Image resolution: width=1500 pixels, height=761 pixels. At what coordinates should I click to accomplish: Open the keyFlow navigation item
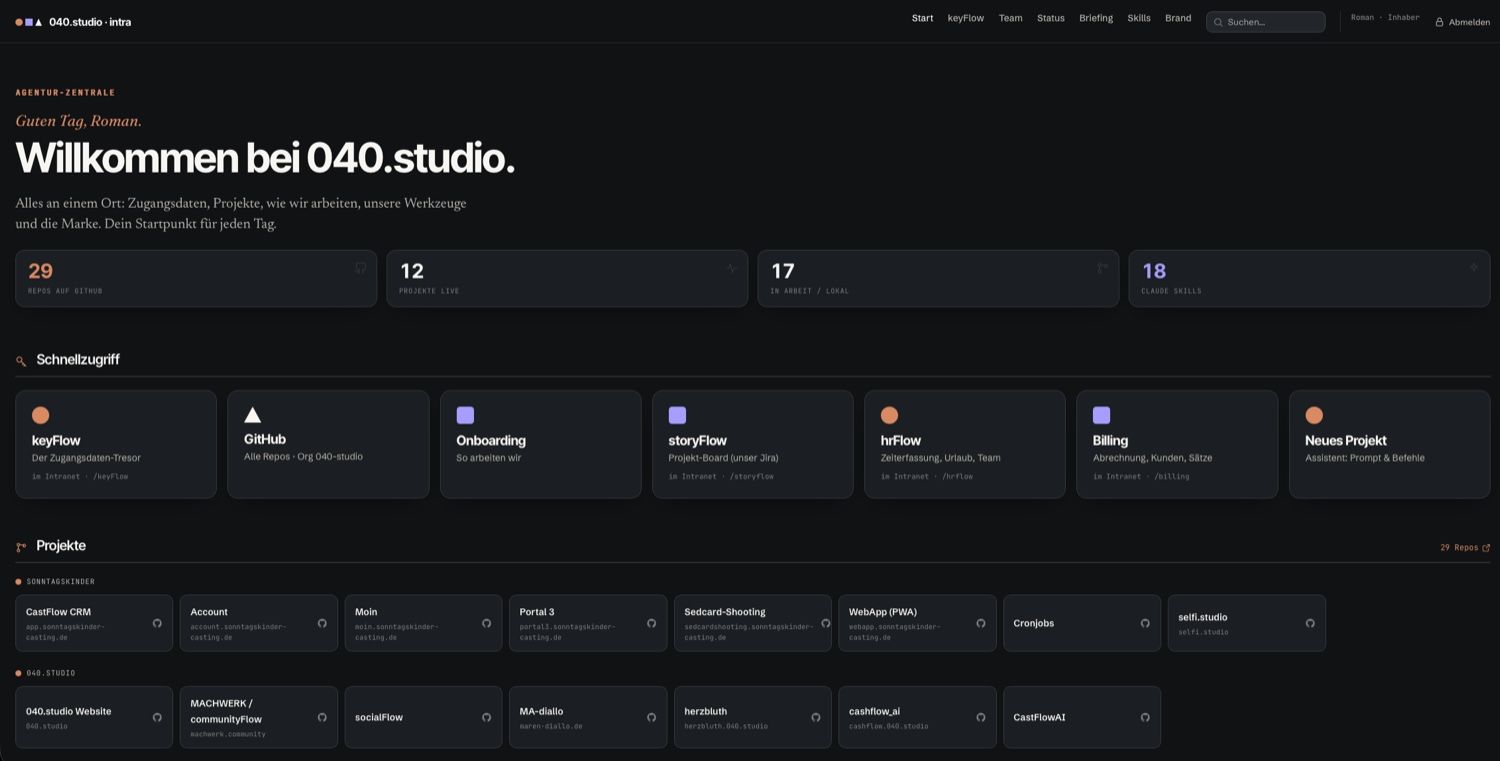point(966,18)
